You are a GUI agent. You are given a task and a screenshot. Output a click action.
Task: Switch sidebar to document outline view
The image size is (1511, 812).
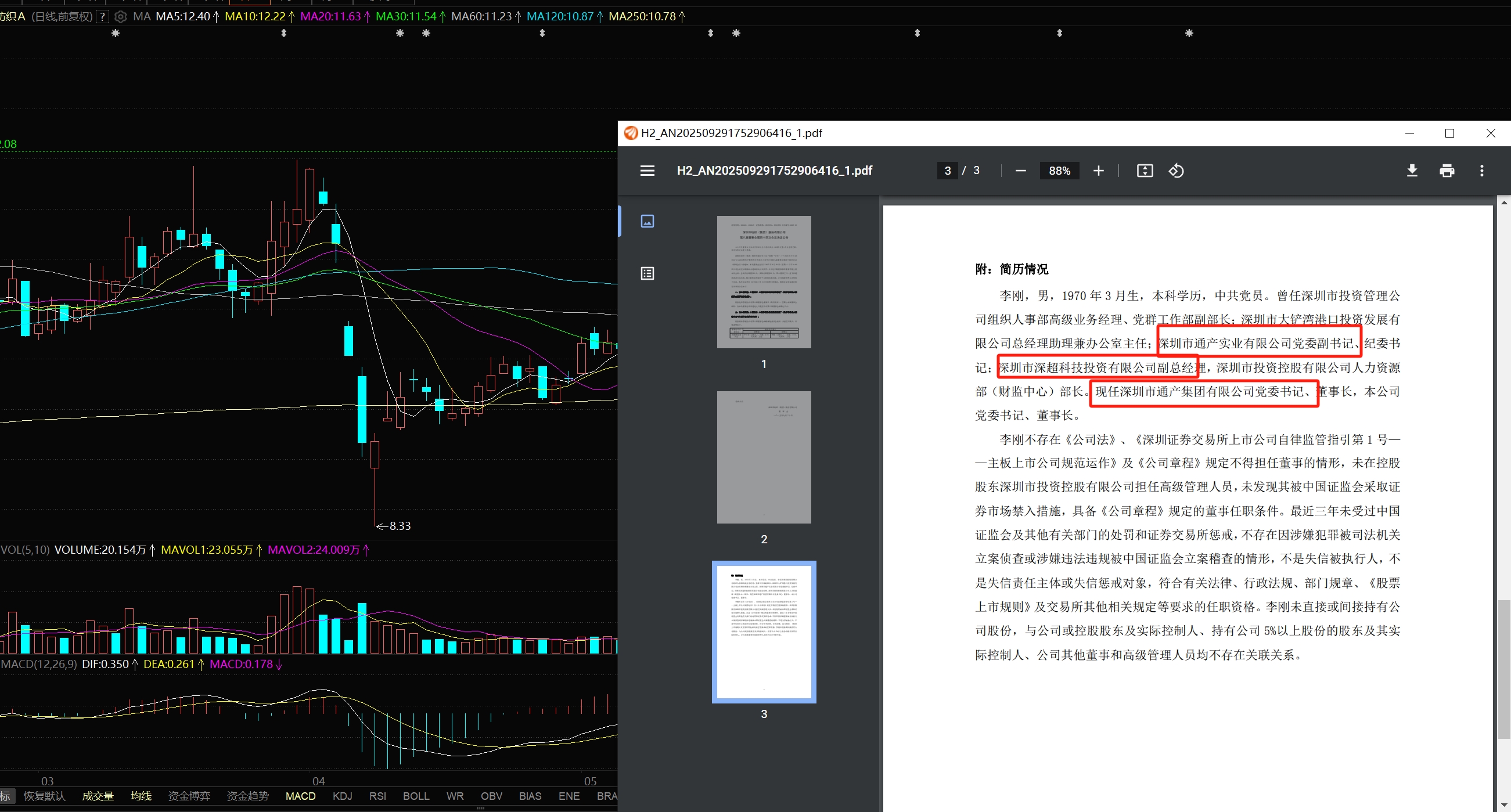(647, 273)
